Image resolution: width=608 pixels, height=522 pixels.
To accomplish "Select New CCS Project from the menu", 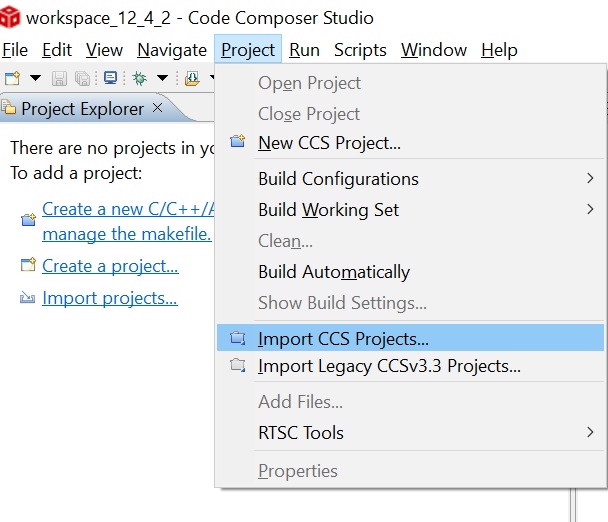I will (329, 143).
